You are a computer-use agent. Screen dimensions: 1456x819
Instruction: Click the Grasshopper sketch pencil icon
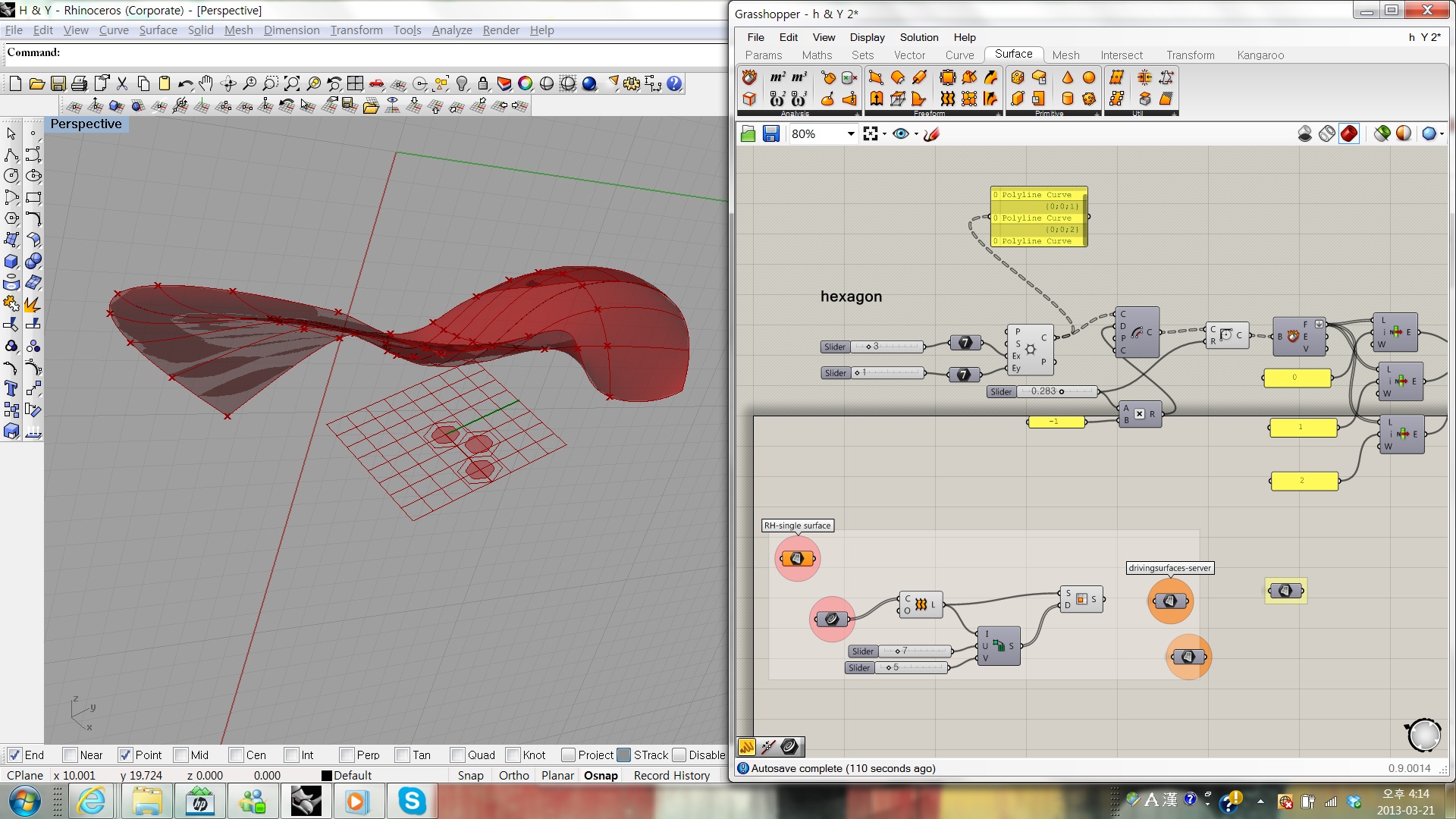(931, 133)
